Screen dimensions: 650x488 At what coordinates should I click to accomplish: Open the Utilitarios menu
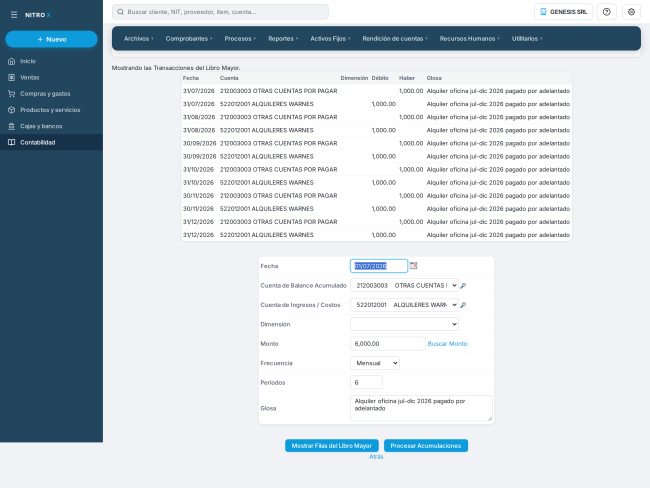click(526, 39)
